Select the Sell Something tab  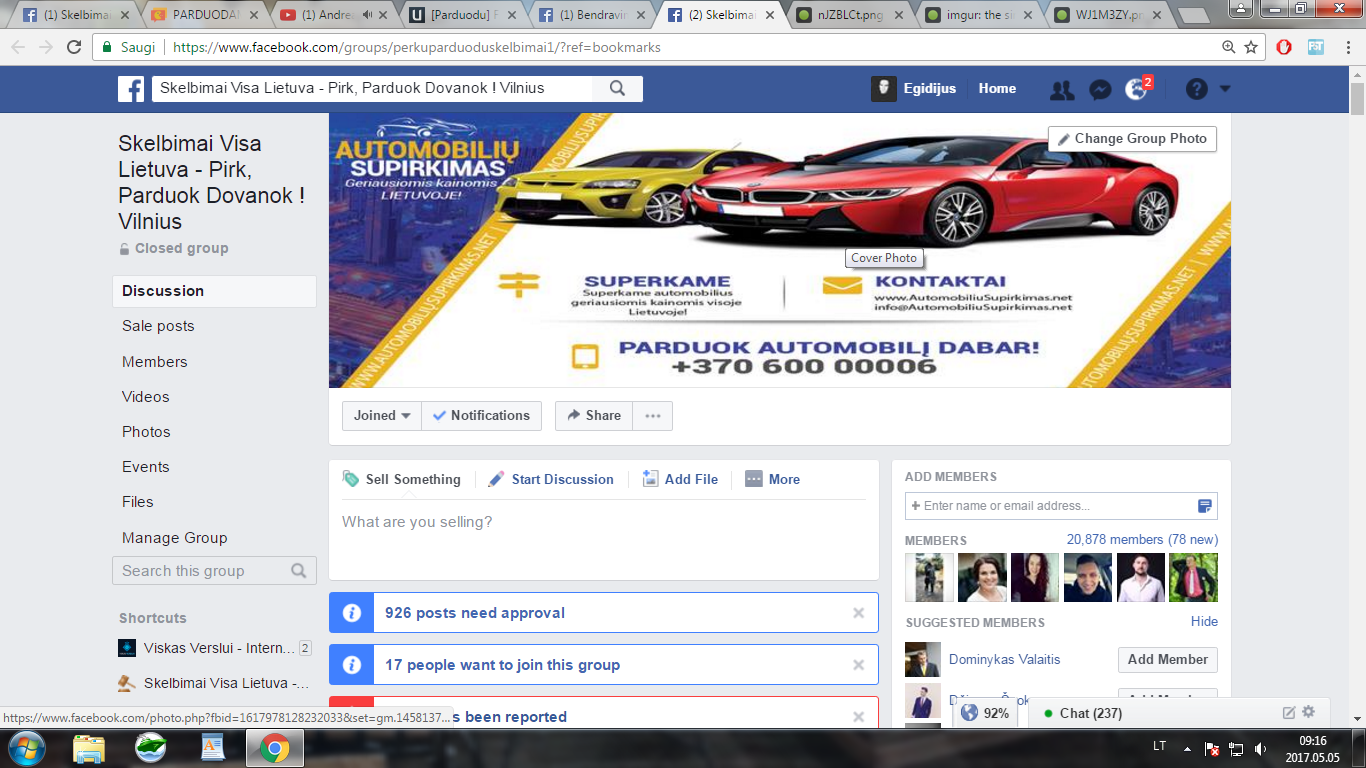pos(402,479)
